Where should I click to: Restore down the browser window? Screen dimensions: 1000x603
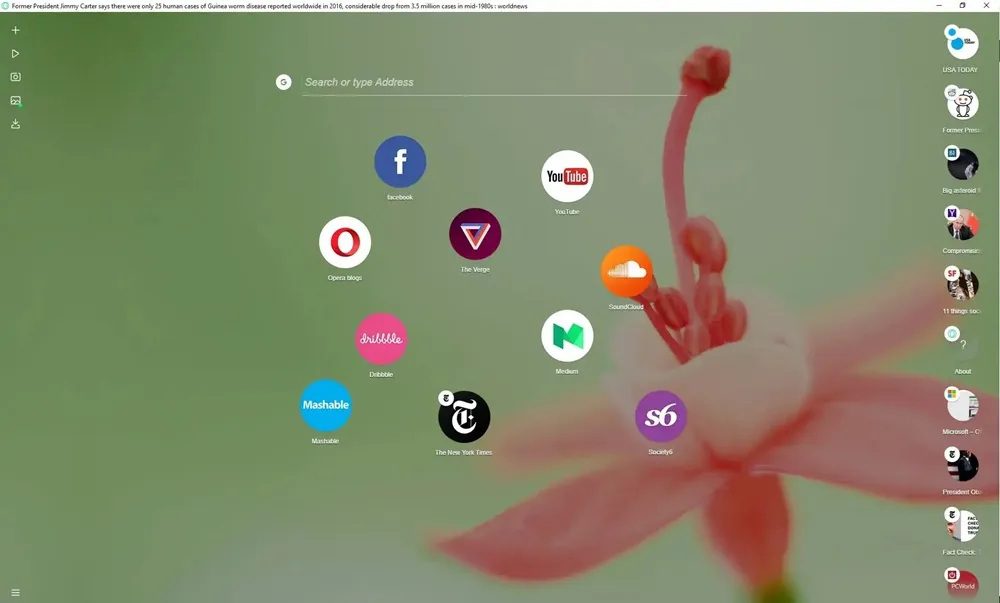pos(962,5)
